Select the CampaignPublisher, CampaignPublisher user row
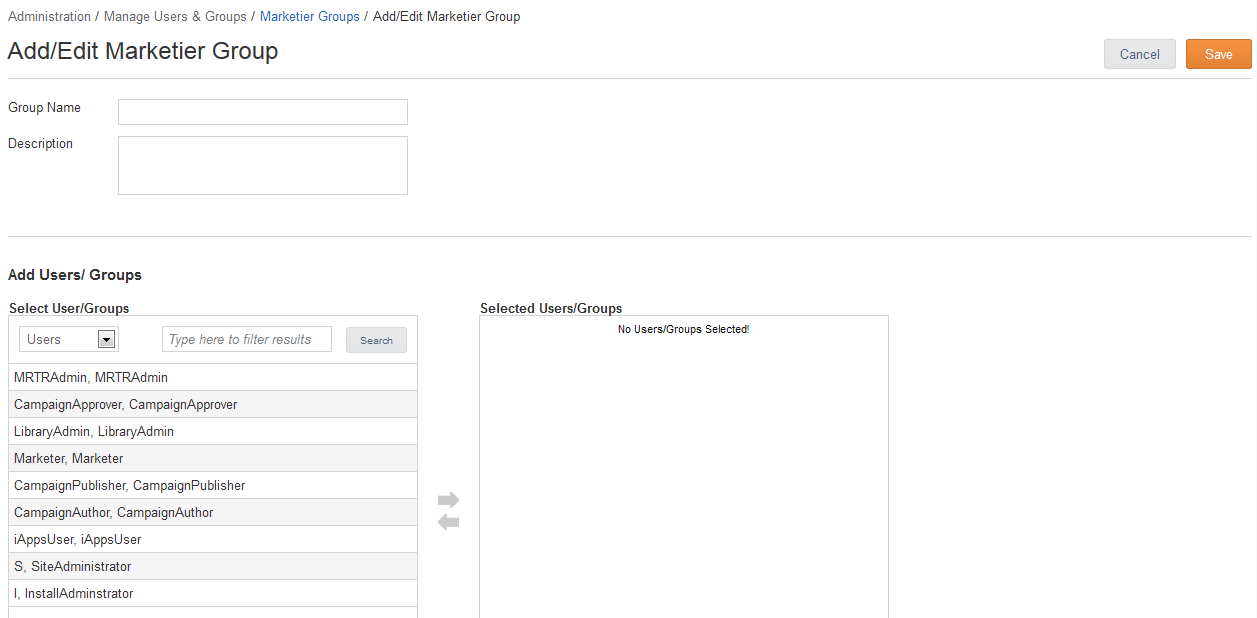This screenshot has width=1257, height=618. coord(213,485)
